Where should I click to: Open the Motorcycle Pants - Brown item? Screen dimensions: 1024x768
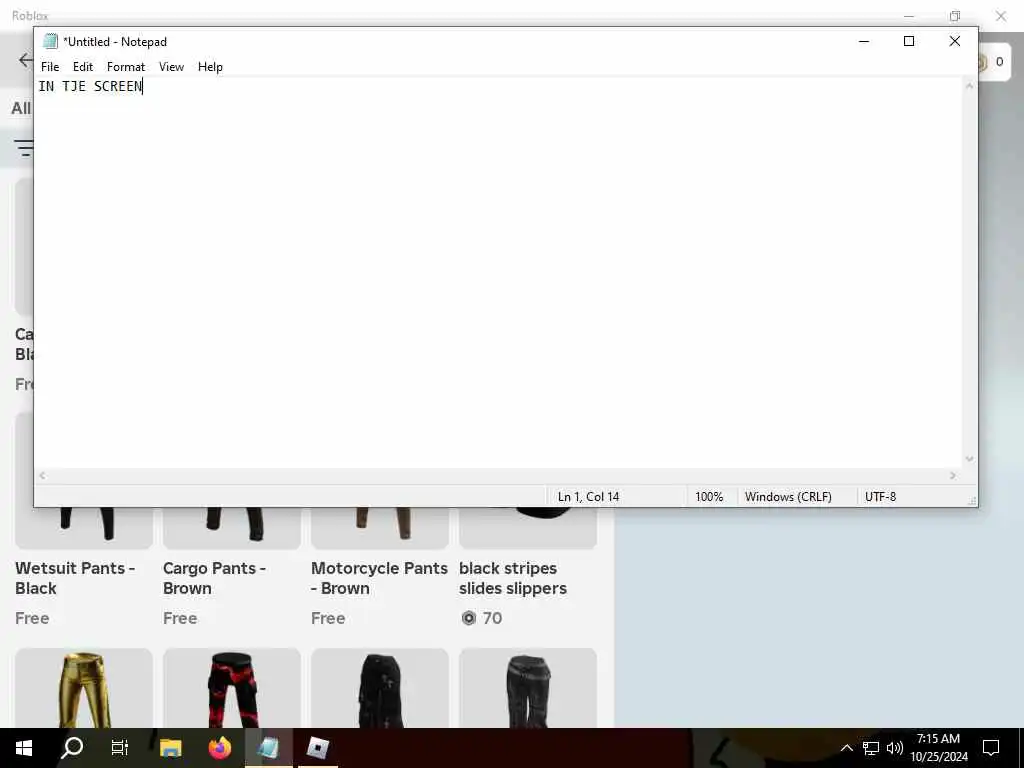click(379, 578)
